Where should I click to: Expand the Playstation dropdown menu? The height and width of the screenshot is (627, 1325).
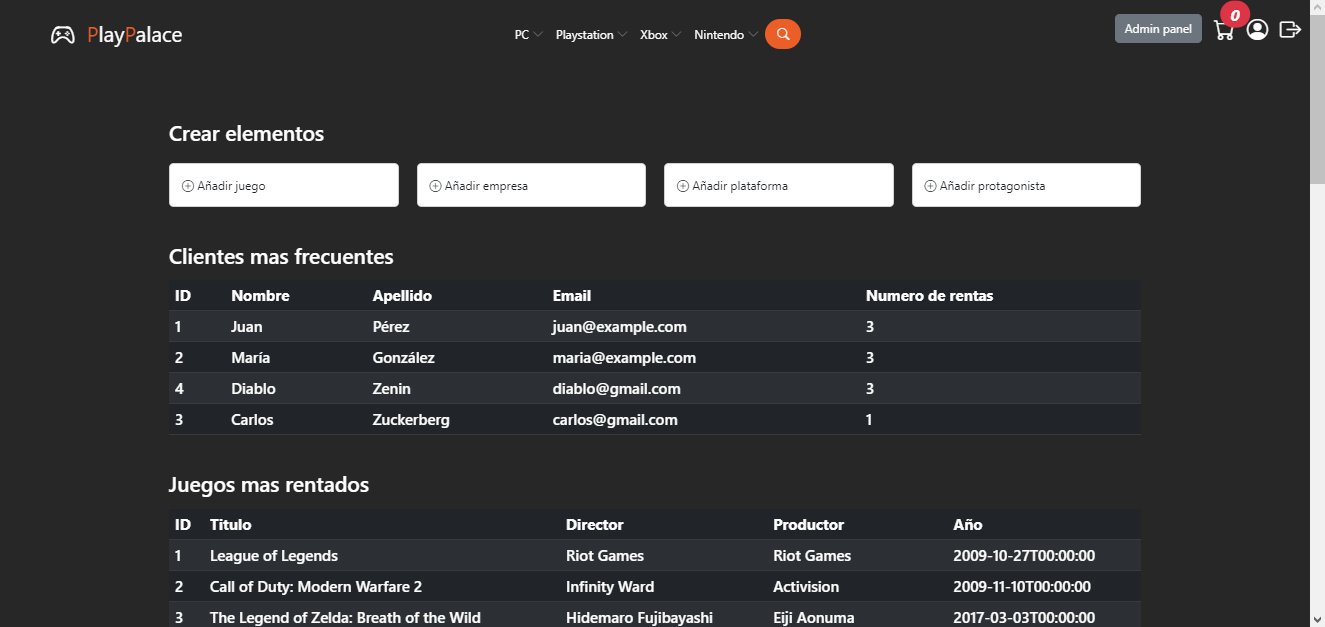tap(591, 35)
